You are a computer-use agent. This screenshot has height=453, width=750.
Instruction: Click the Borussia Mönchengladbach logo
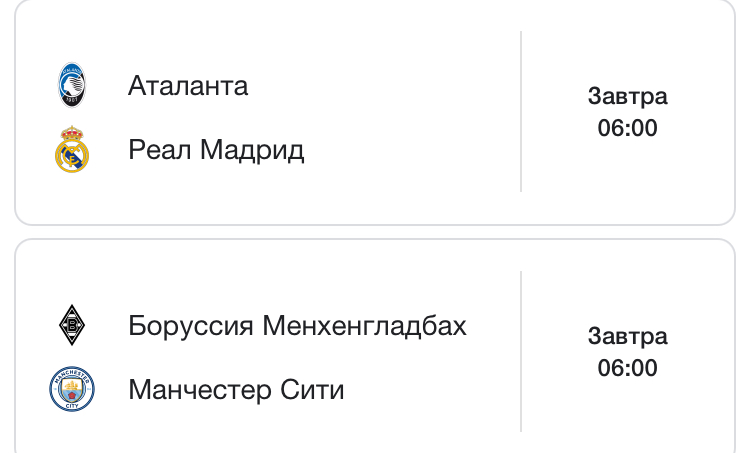point(72,326)
